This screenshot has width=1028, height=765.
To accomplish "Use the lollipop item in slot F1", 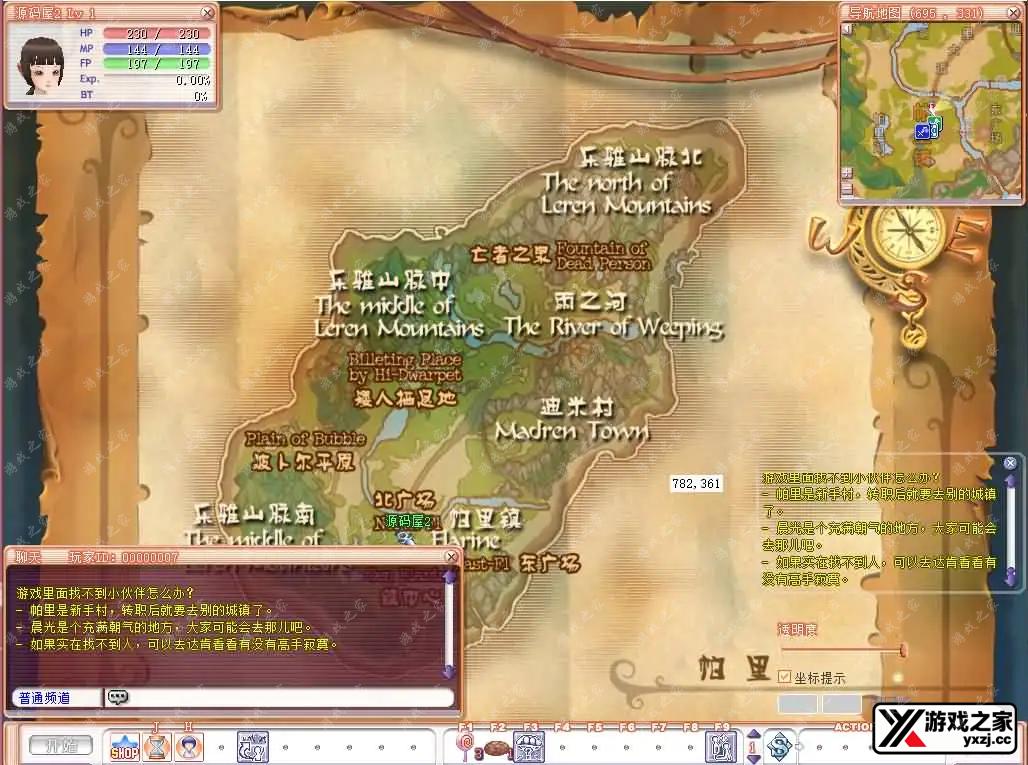I will 466,747.
